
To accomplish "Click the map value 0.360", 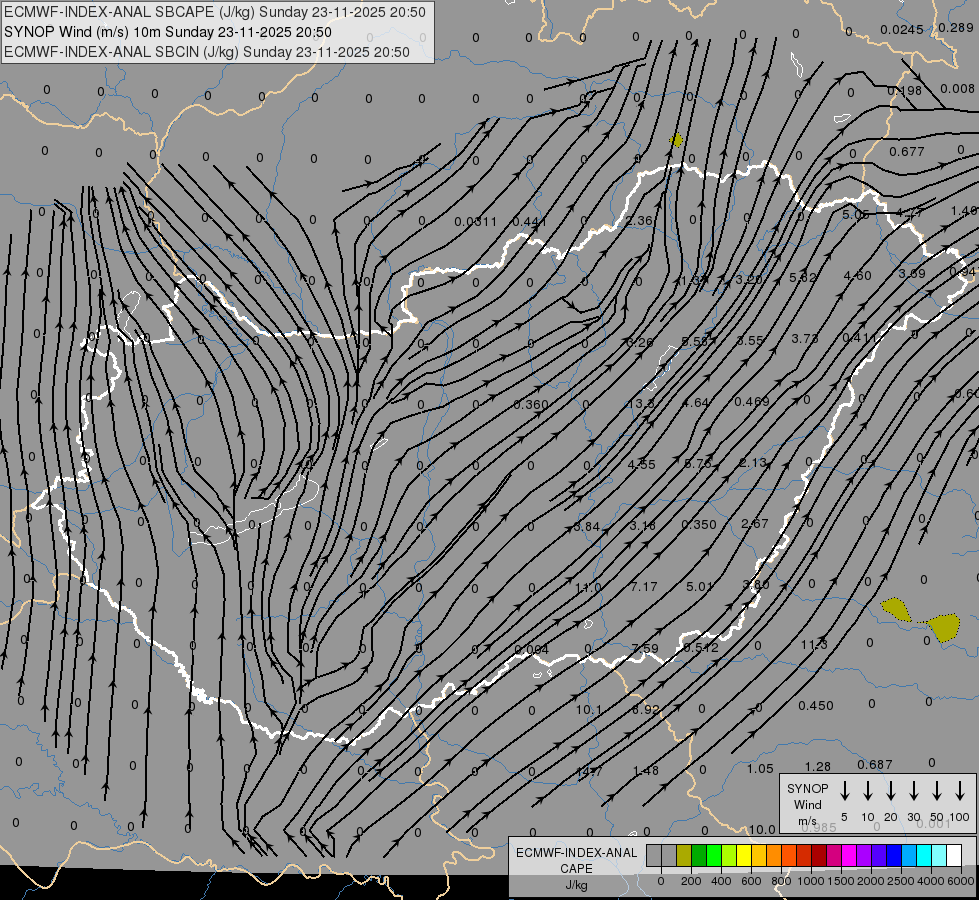I will (531, 405).
